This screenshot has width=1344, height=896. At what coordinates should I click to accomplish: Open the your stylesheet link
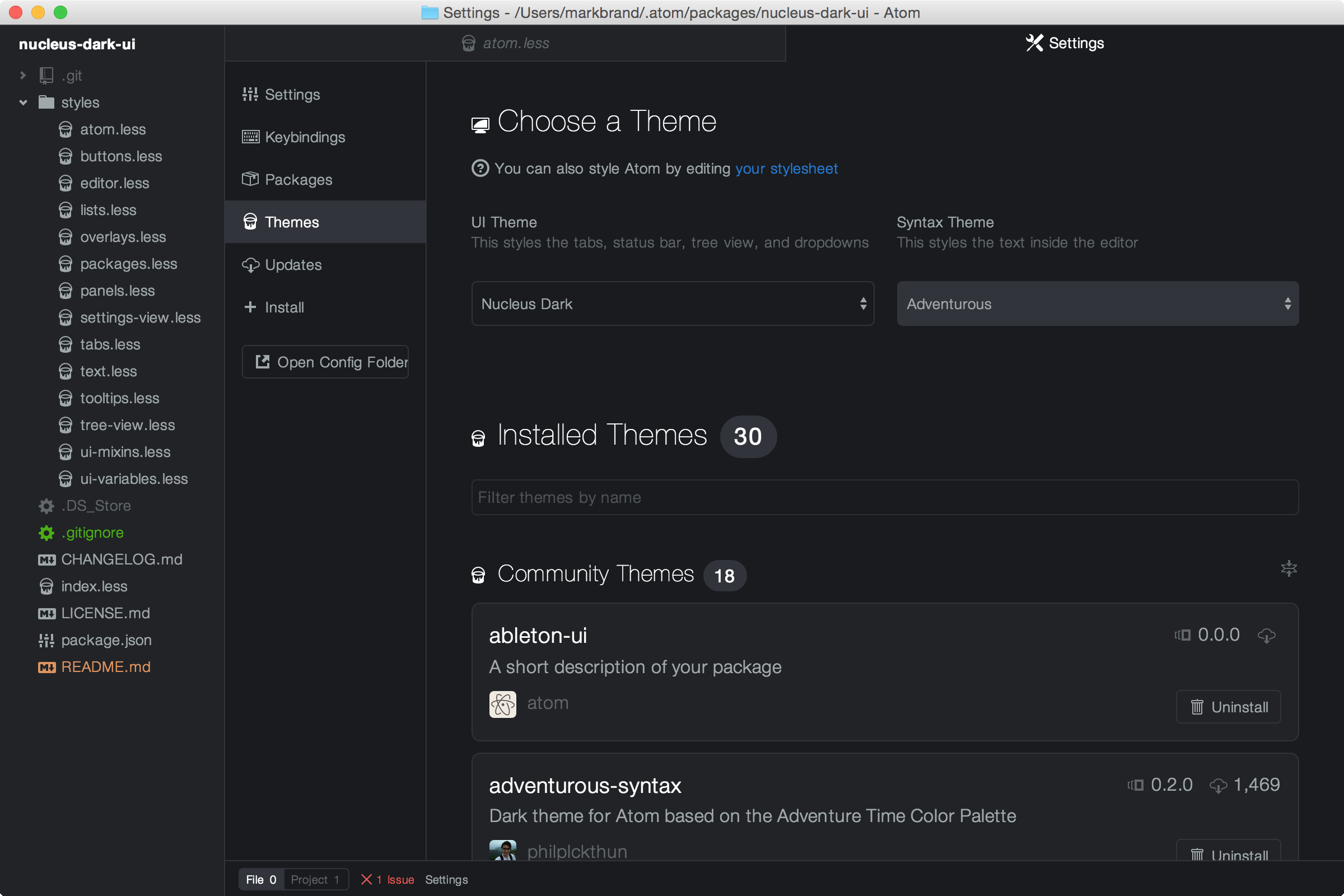[x=786, y=169]
